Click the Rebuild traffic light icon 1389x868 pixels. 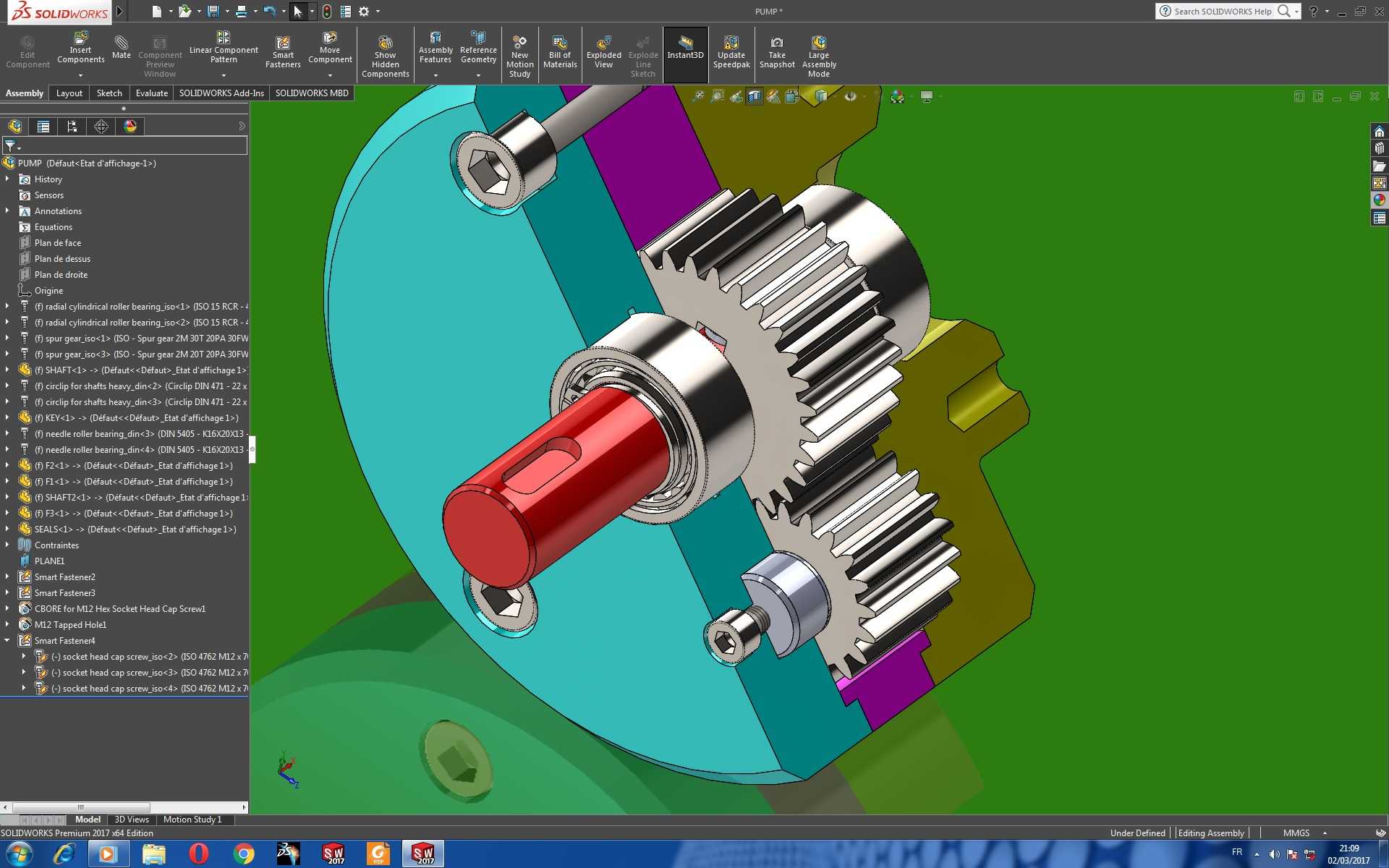[327, 12]
